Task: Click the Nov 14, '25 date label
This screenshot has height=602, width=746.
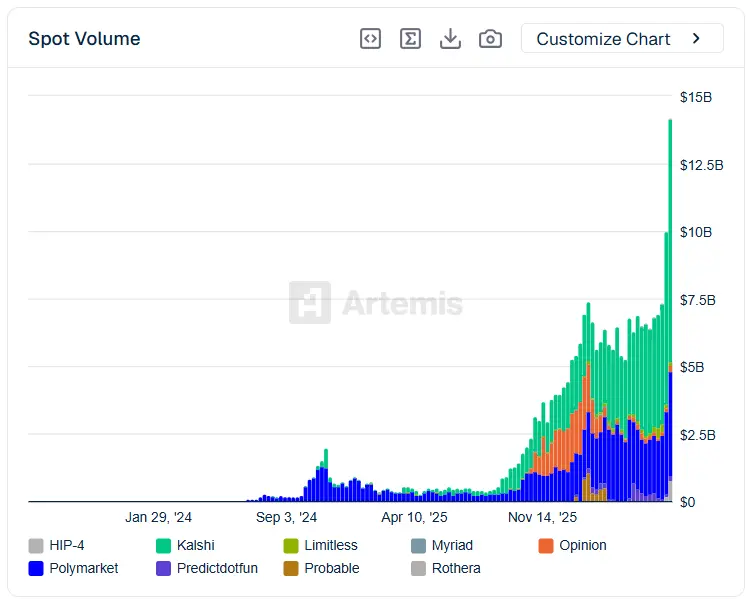Action: click(542, 517)
